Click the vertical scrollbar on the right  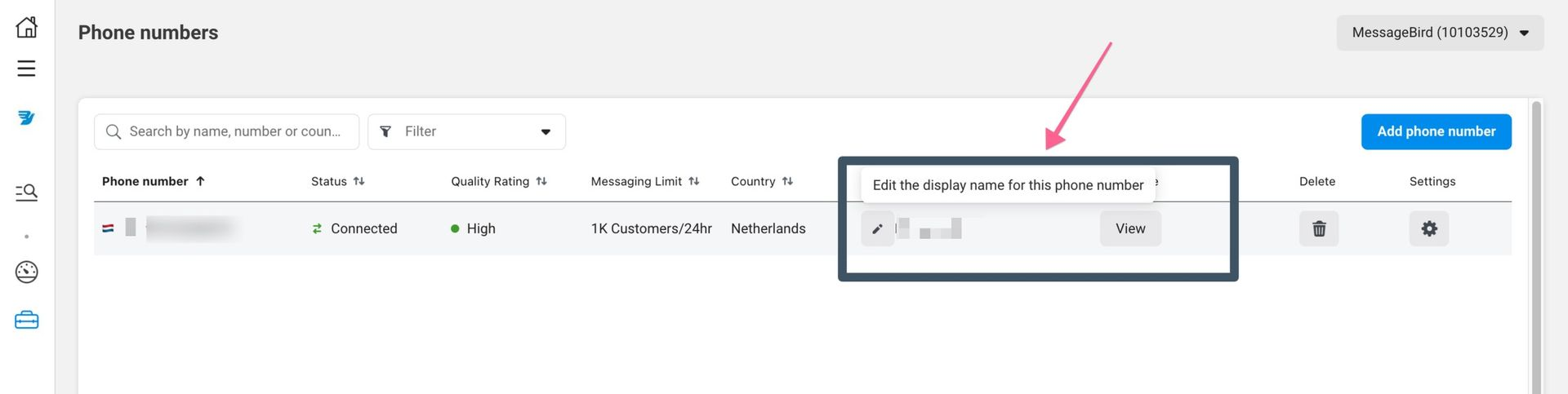click(x=1536, y=245)
